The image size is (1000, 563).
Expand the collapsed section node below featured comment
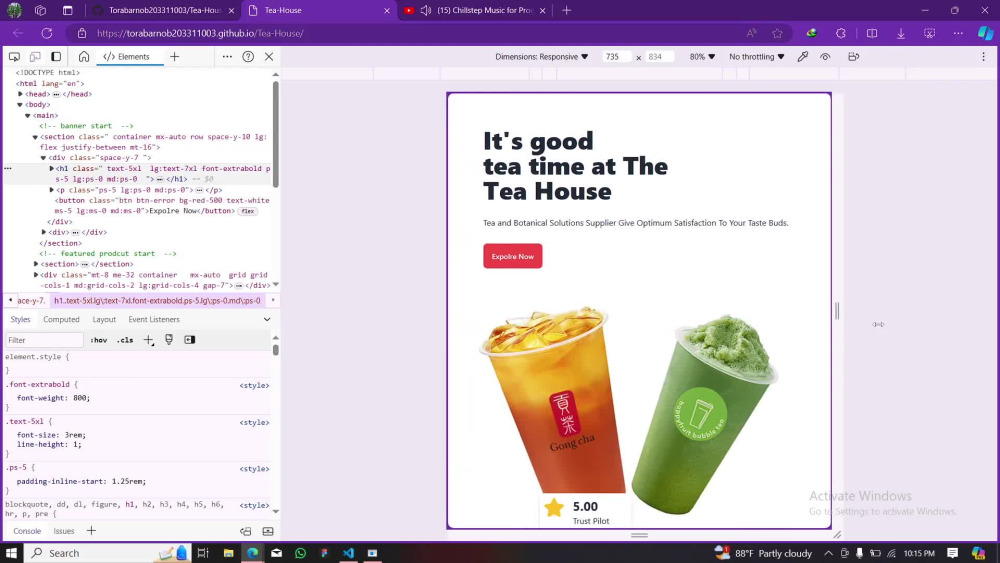[x=36, y=264]
